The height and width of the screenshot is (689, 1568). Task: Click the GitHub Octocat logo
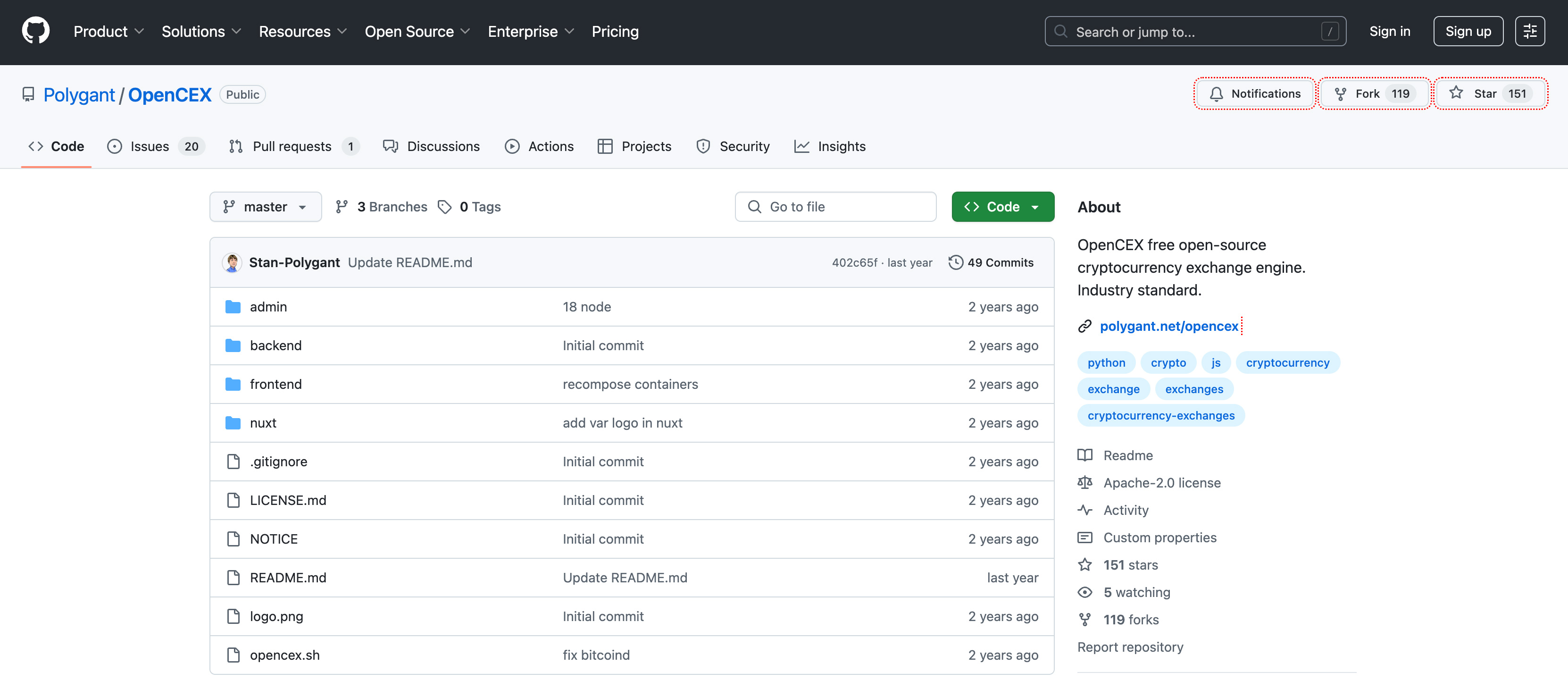(x=35, y=31)
